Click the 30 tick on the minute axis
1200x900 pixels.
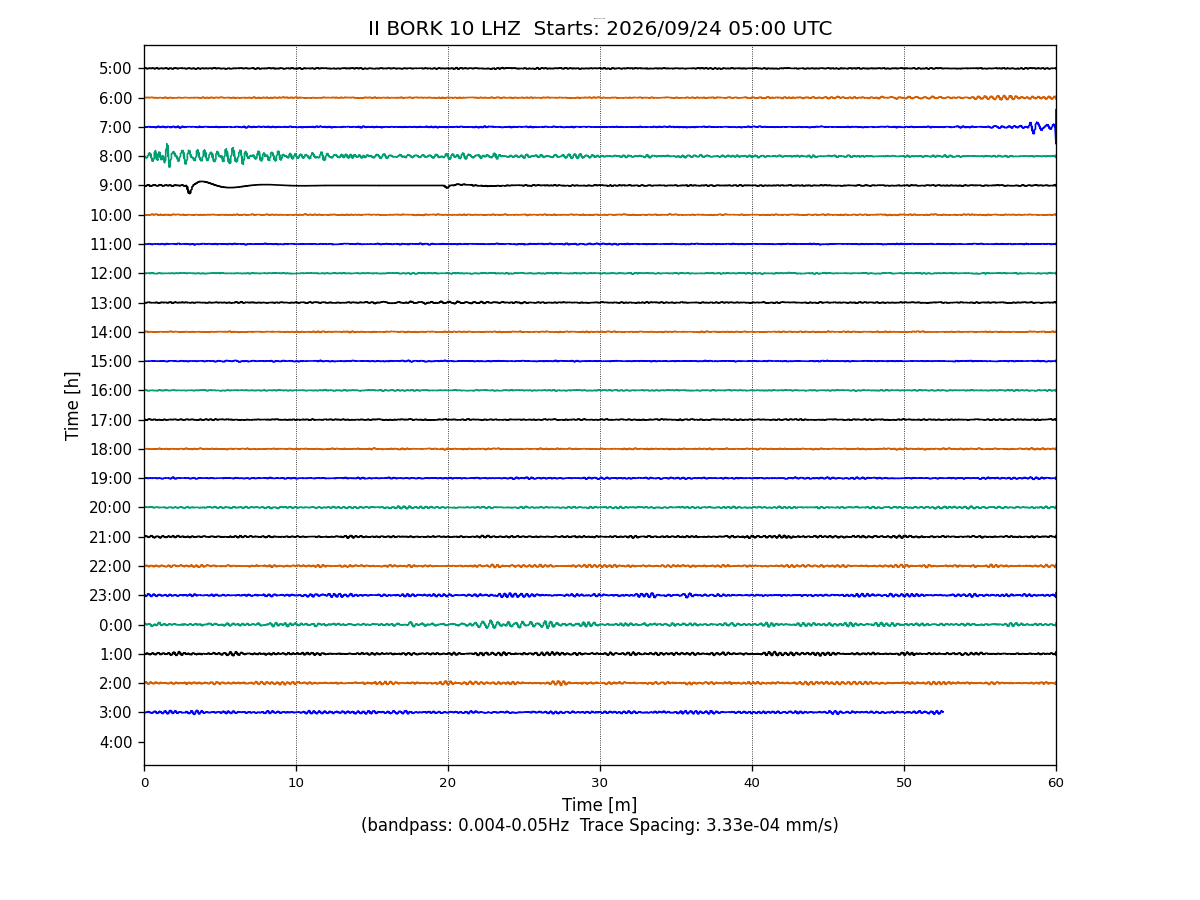(600, 783)
